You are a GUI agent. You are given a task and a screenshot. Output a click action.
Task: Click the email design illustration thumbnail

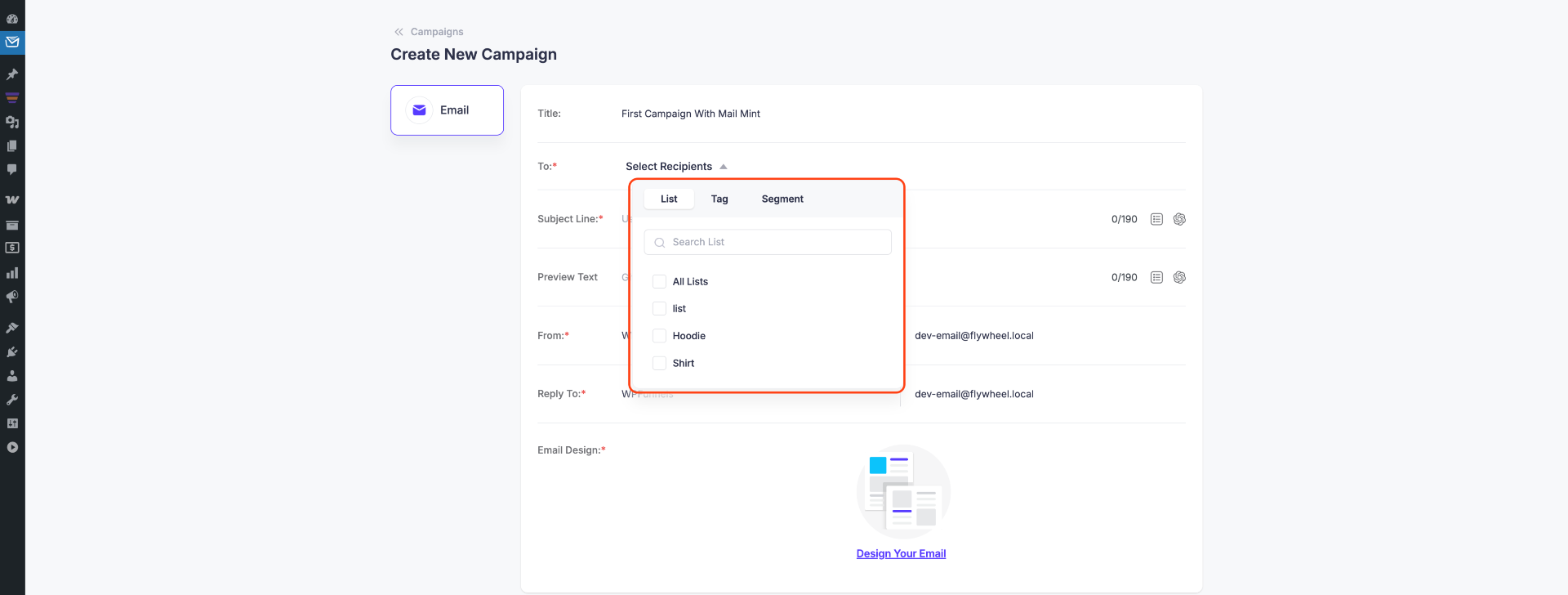(903, 491)
